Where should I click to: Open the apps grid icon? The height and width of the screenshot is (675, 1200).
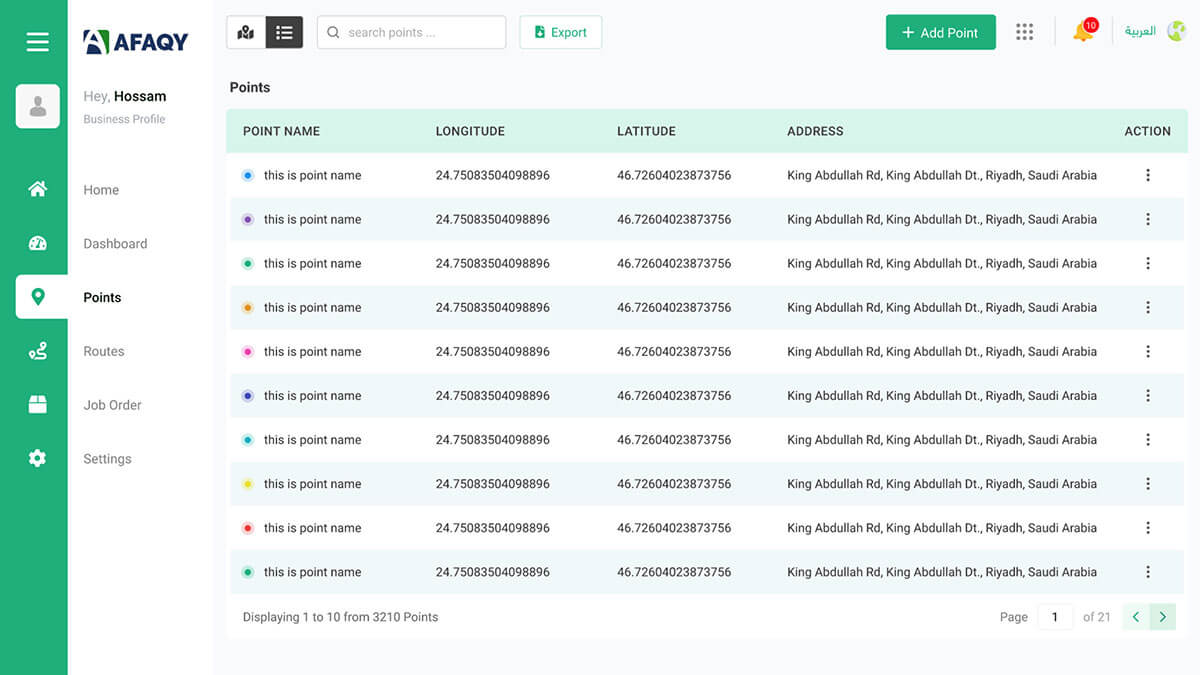[x=1024, y=32]
